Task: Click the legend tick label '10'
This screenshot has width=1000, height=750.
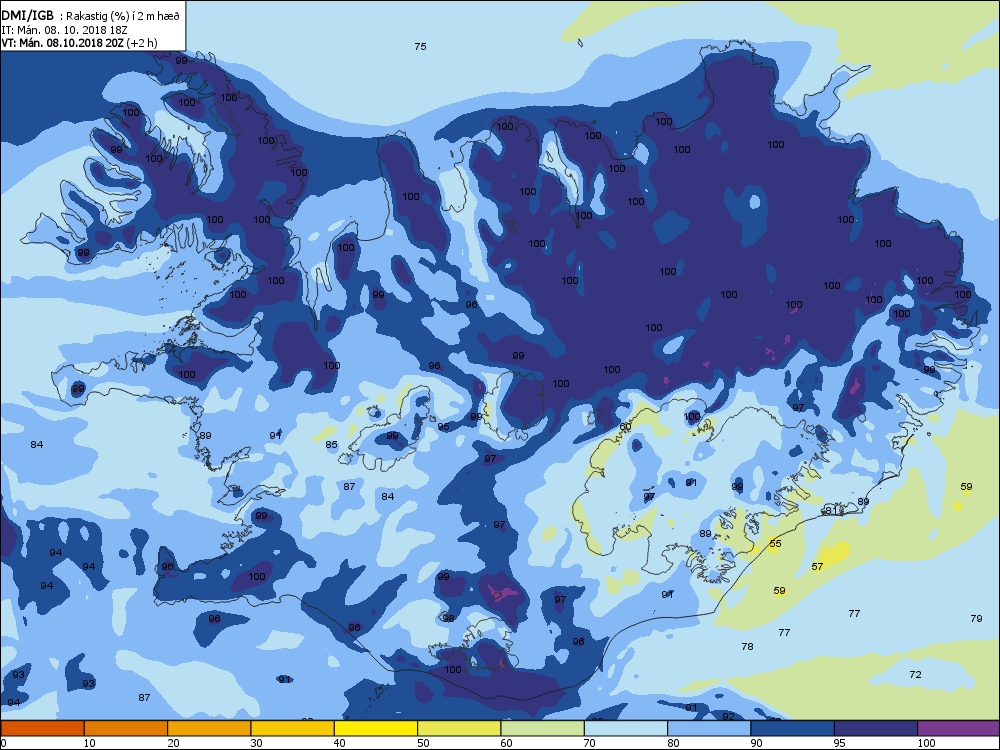Action: [x=90, y=743]
